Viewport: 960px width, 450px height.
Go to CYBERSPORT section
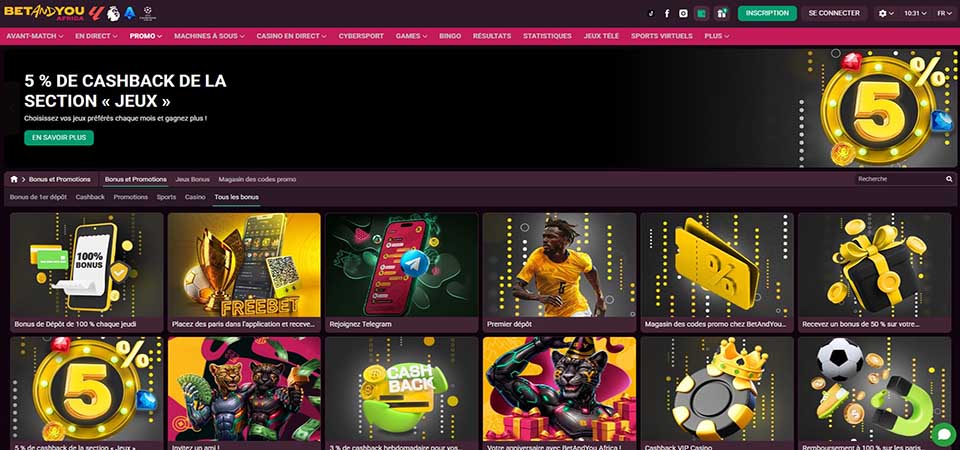coord(361,36)
